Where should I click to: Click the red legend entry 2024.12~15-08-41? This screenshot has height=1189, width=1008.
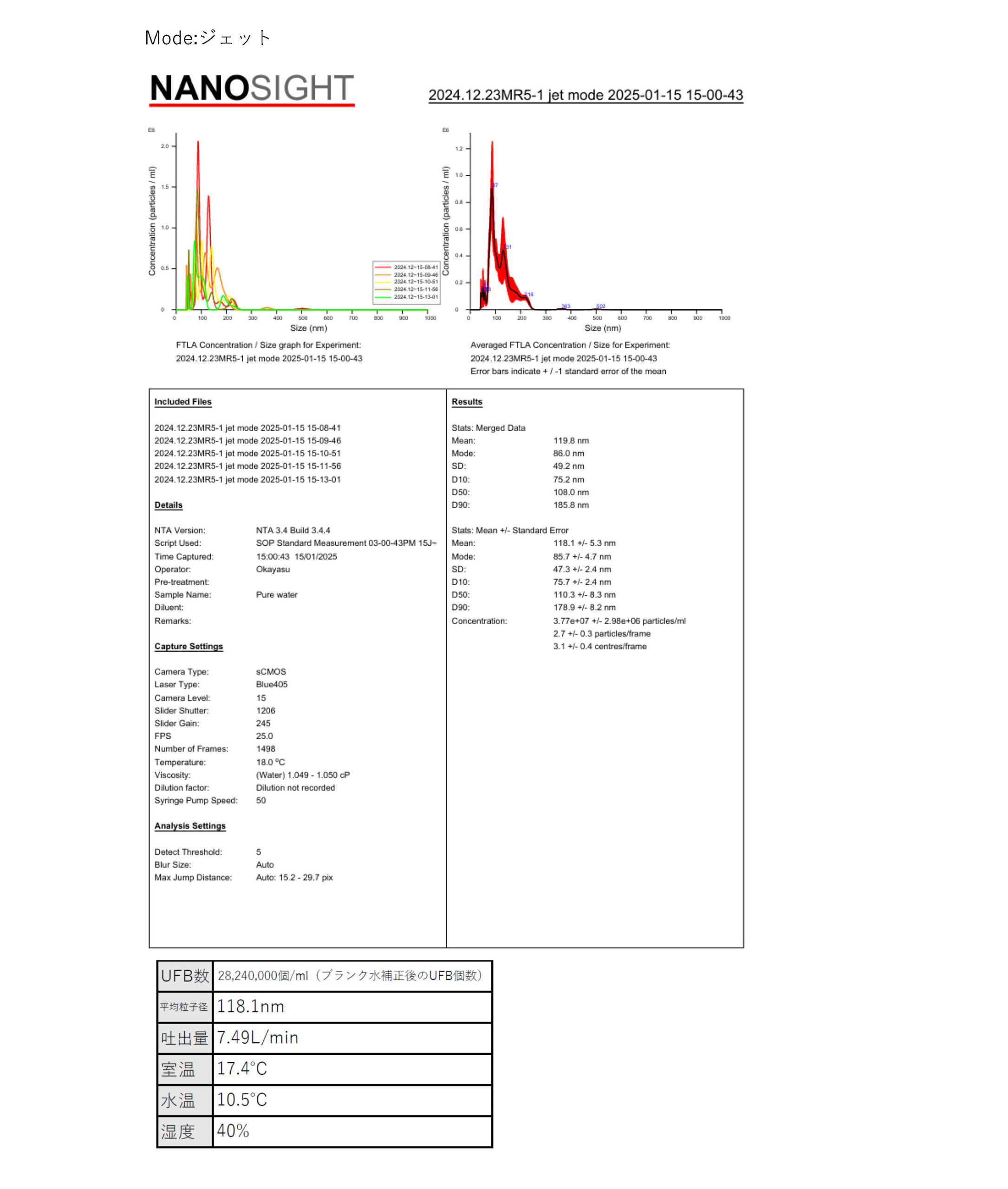[407, 267]
